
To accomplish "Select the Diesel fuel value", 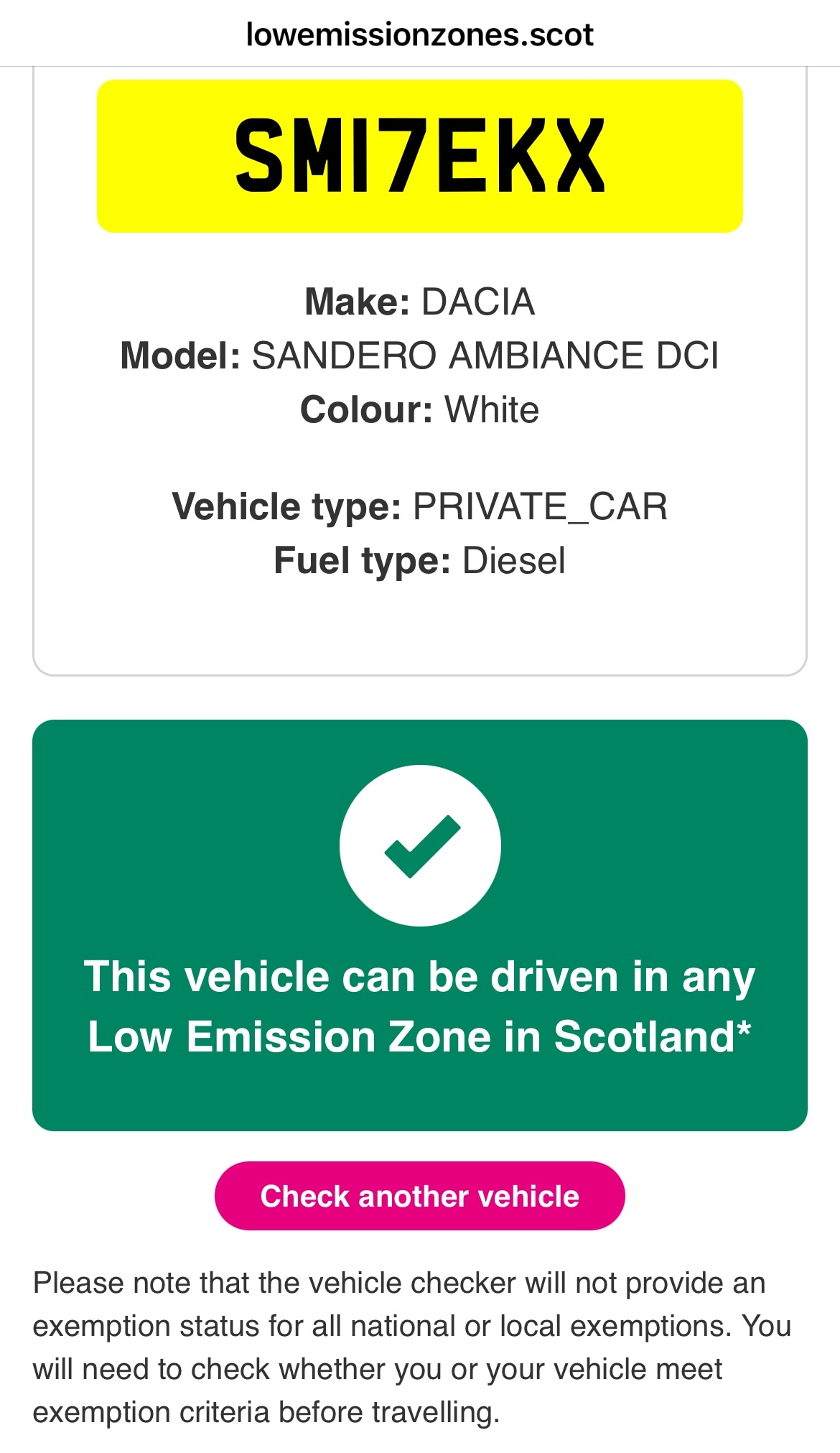I will click(x=514, y=561).
